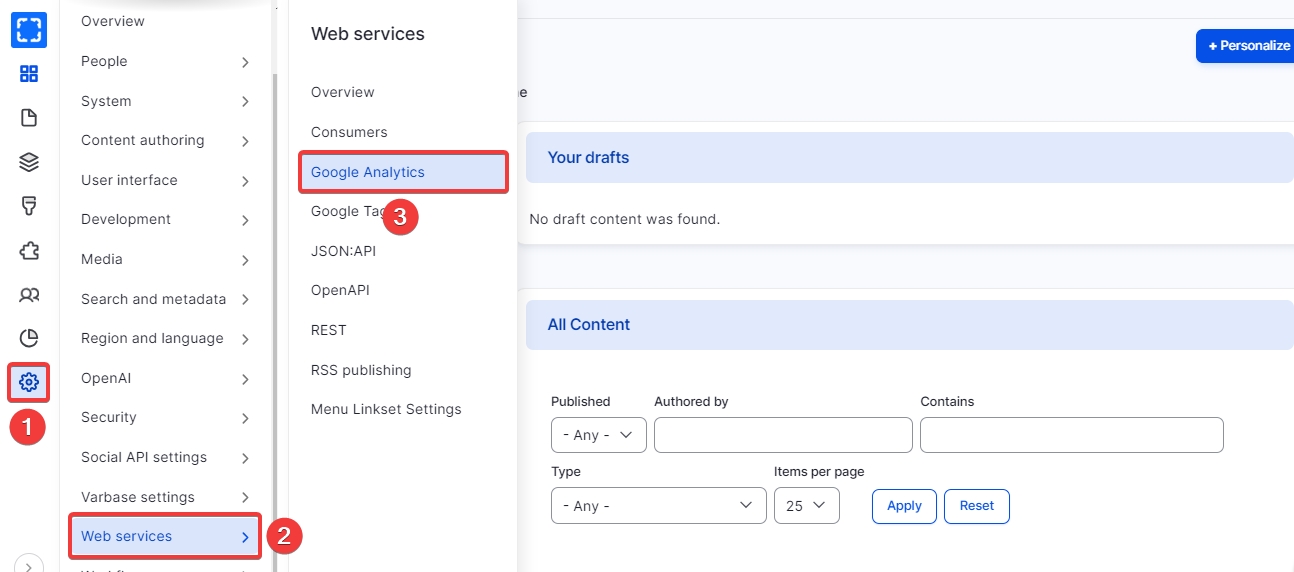Screen dimensions: 1294x572
Task: Open the Reports pie chart icon
Action: click(x=29, y=338)
